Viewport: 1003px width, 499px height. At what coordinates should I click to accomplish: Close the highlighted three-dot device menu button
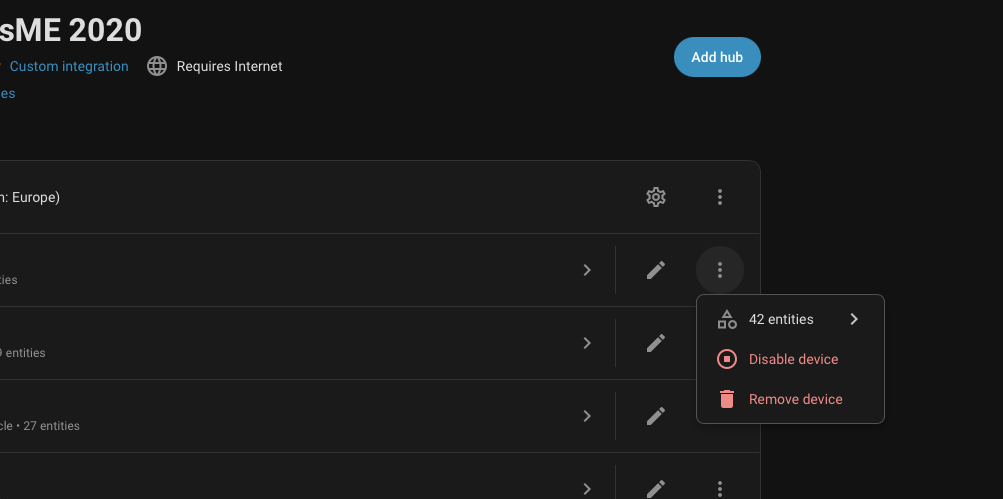pos(720,270)
